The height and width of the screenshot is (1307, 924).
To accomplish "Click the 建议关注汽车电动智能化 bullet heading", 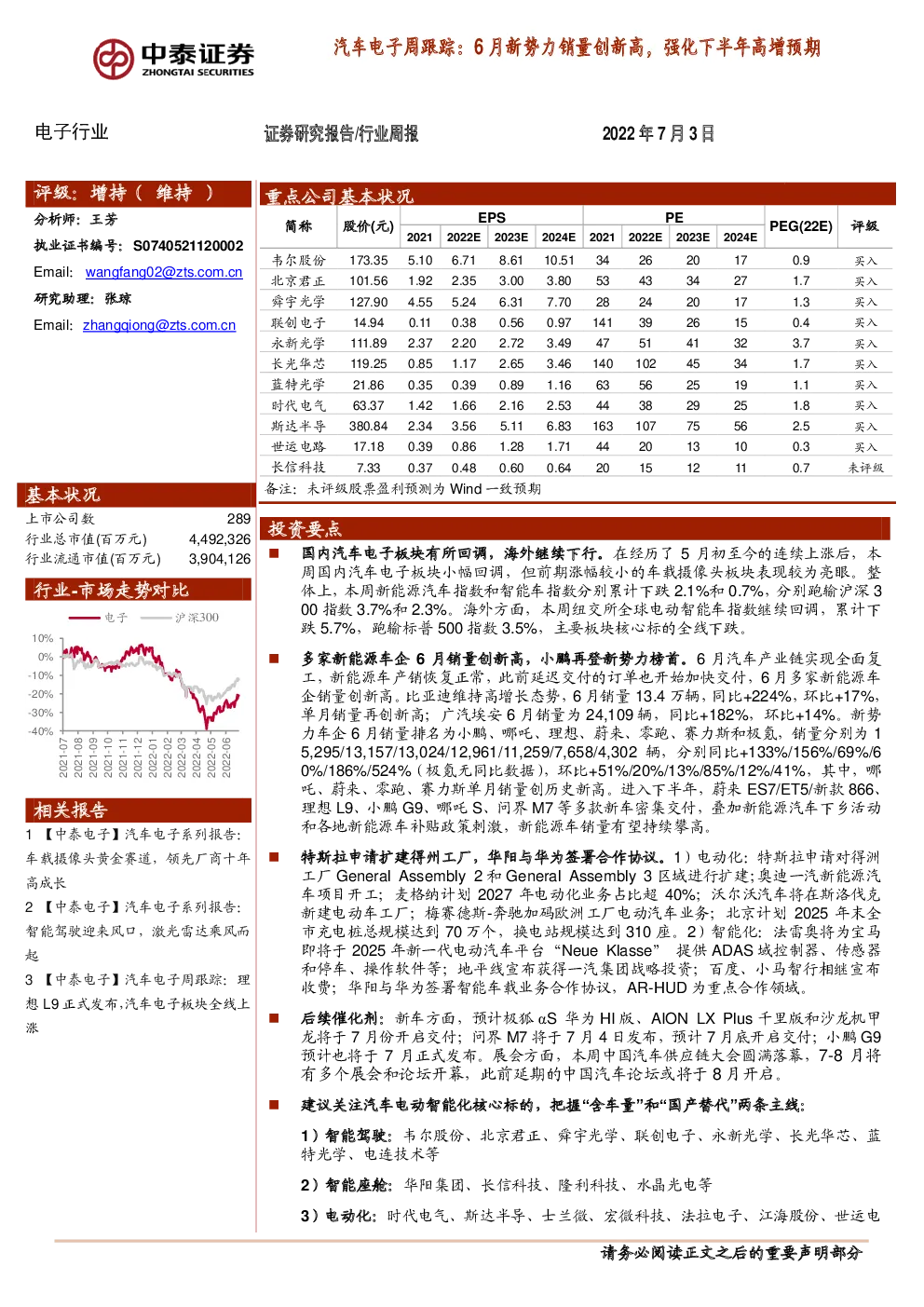I will pos(553,1106).
